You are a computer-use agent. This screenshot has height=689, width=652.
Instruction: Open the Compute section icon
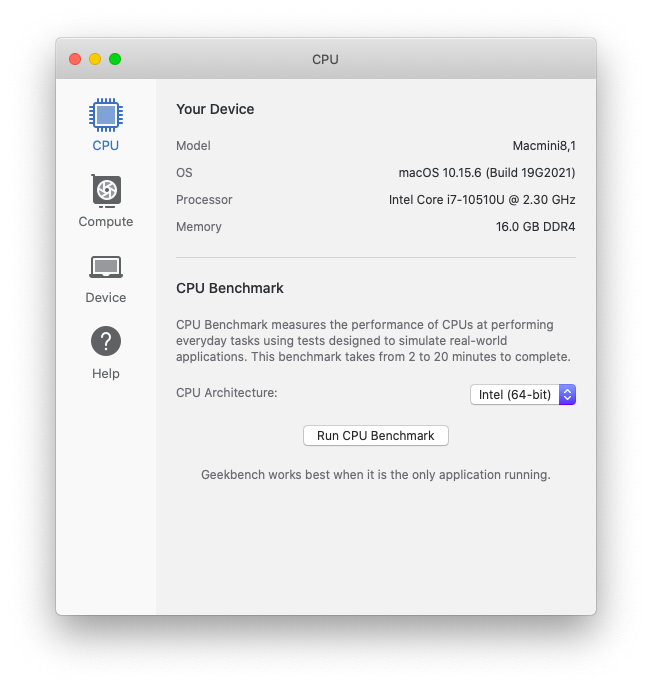[105, 191]
